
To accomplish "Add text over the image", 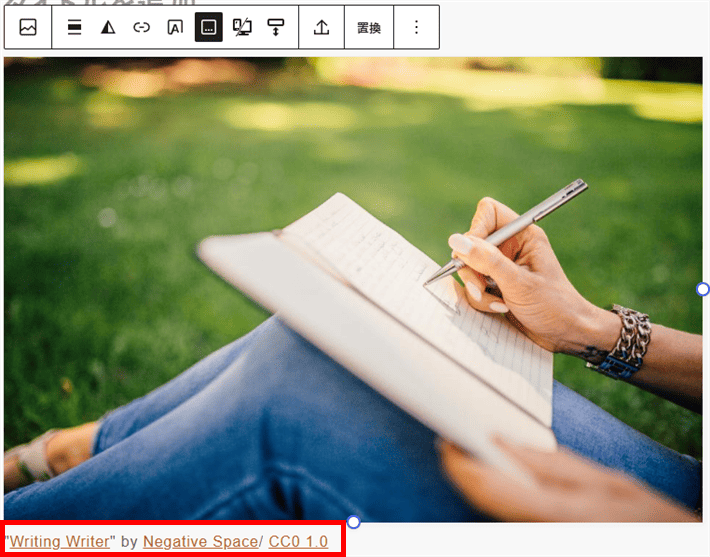I will click(175, 27).
